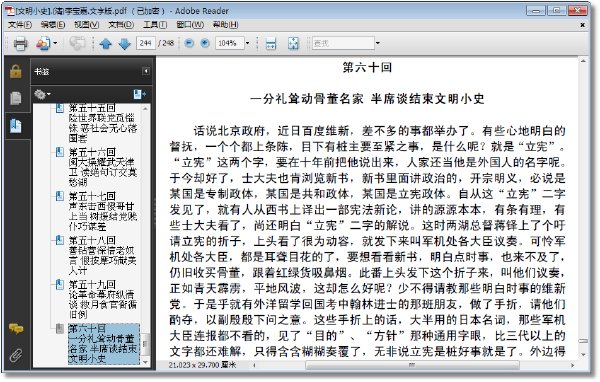This screenshot has height=382, width=600.
Task: Open the Find options dropdown arrow
Action: pos(378,43)
